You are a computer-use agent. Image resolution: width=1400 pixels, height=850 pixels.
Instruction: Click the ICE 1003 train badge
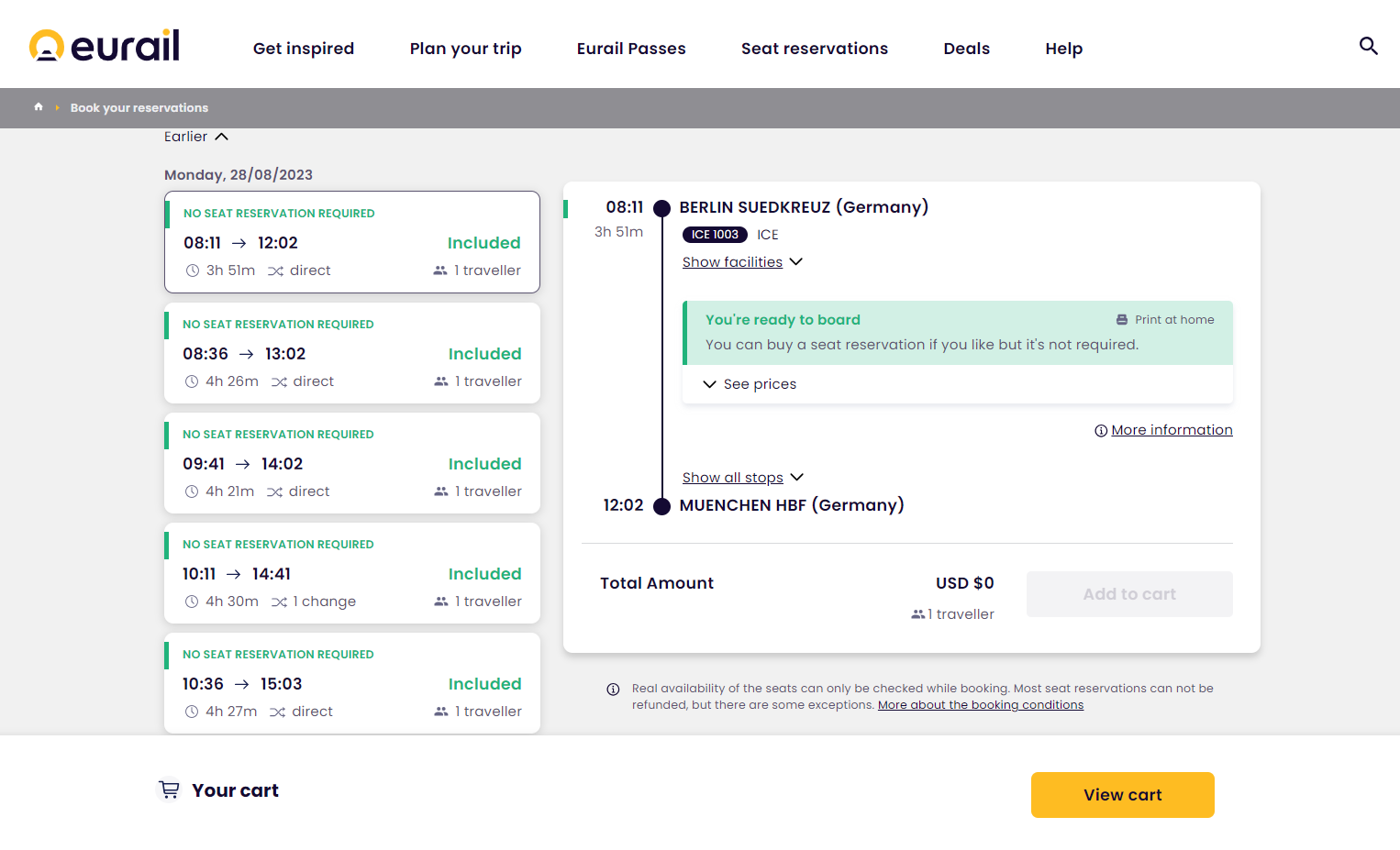pos(715,235)
